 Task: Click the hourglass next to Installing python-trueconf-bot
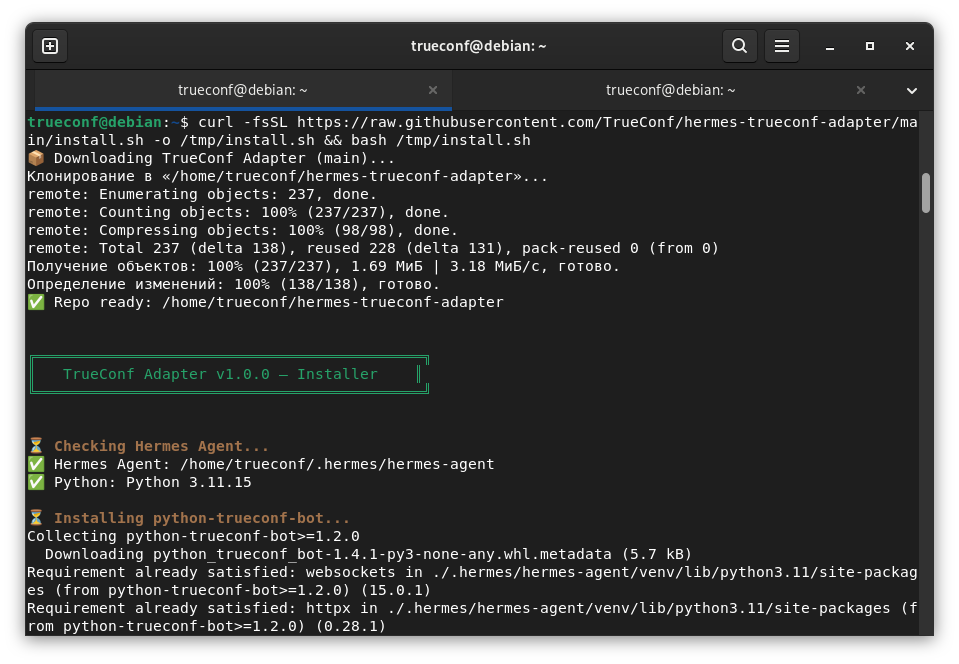click(36, 518)
